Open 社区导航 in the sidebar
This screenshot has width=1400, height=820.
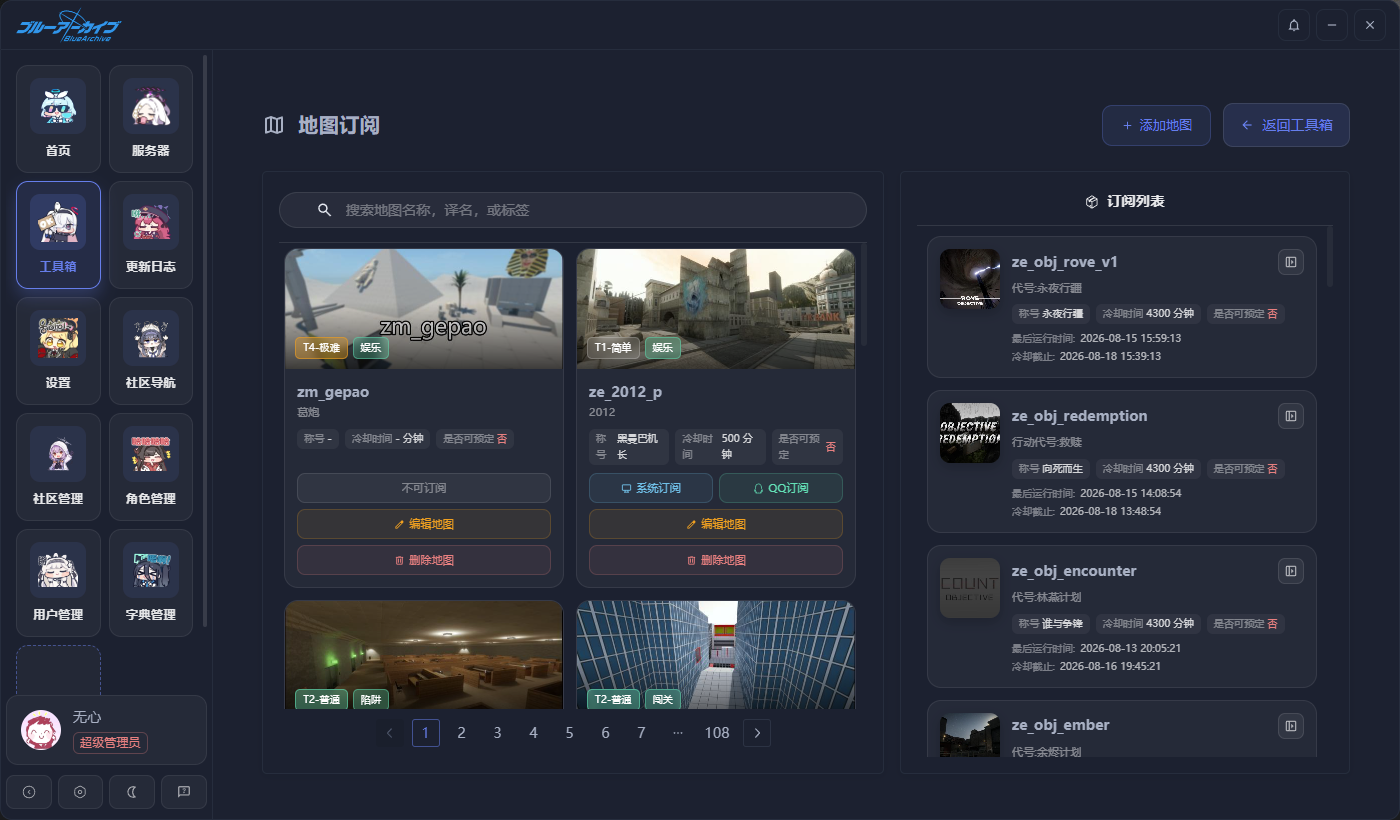coord(151,350)
